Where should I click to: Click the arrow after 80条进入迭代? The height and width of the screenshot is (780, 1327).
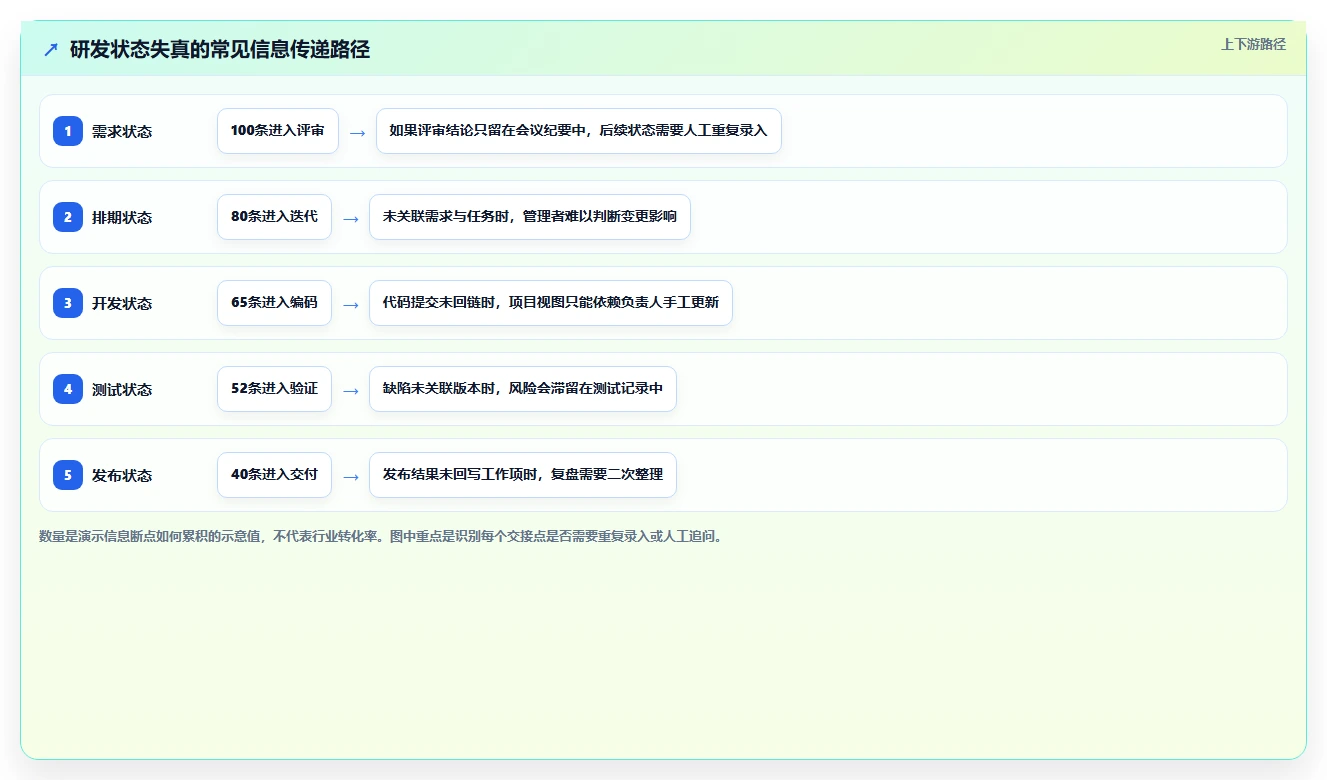tap(351, 218)
